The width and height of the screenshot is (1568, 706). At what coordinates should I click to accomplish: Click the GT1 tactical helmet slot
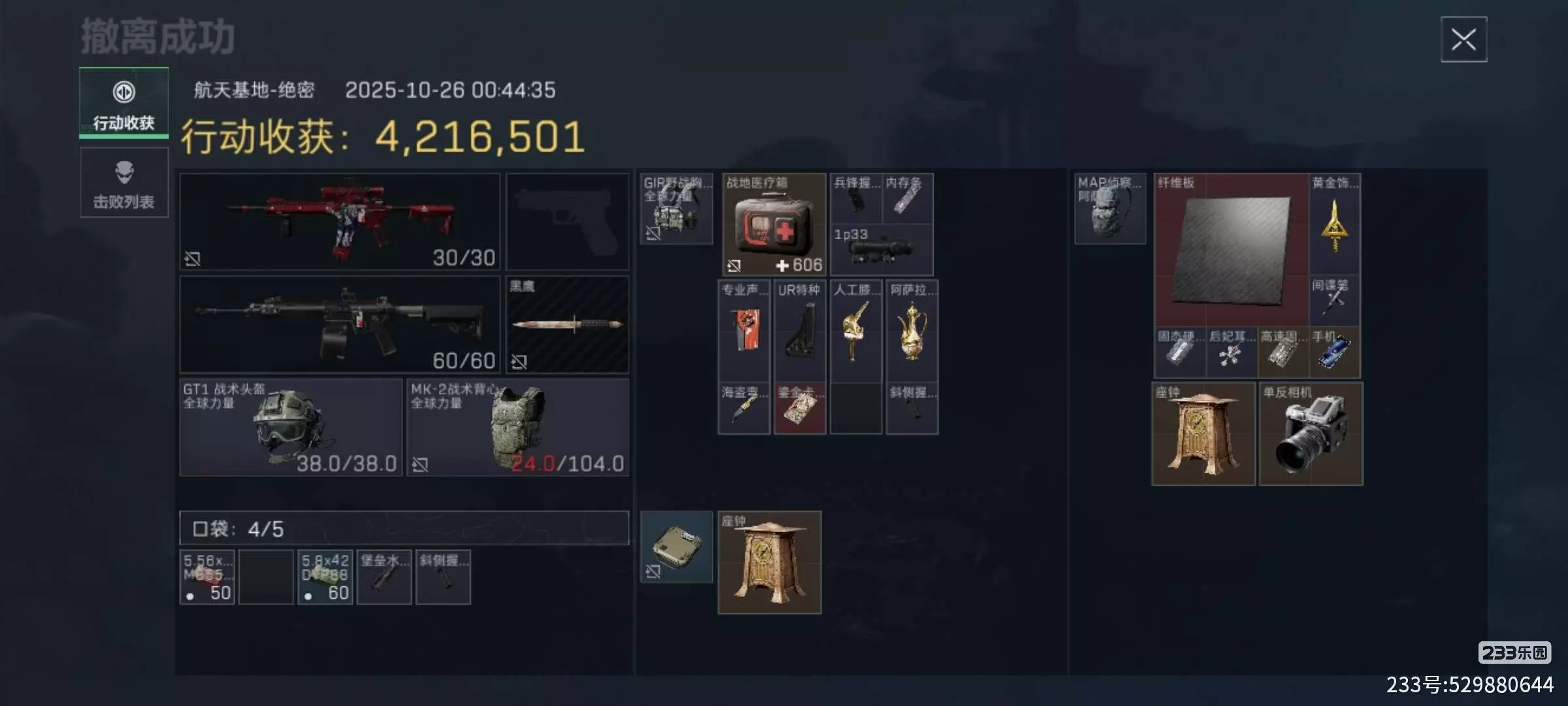pos(291,428)
